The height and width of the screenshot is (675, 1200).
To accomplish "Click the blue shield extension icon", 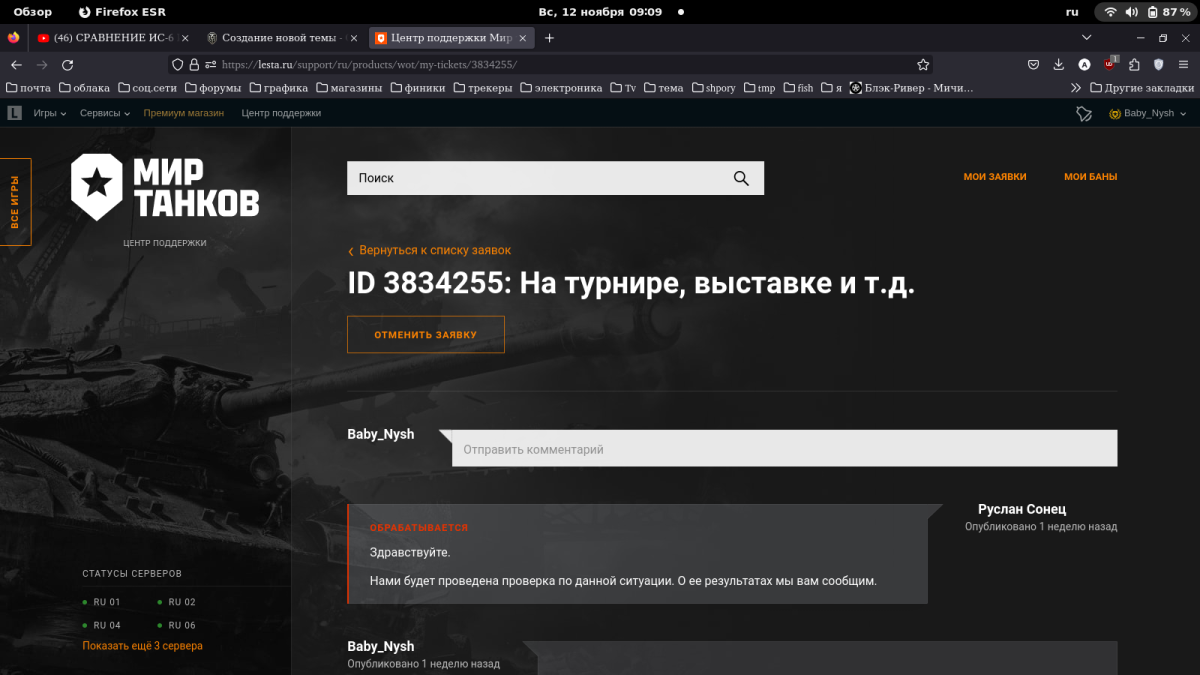I will pos(1159,64).
